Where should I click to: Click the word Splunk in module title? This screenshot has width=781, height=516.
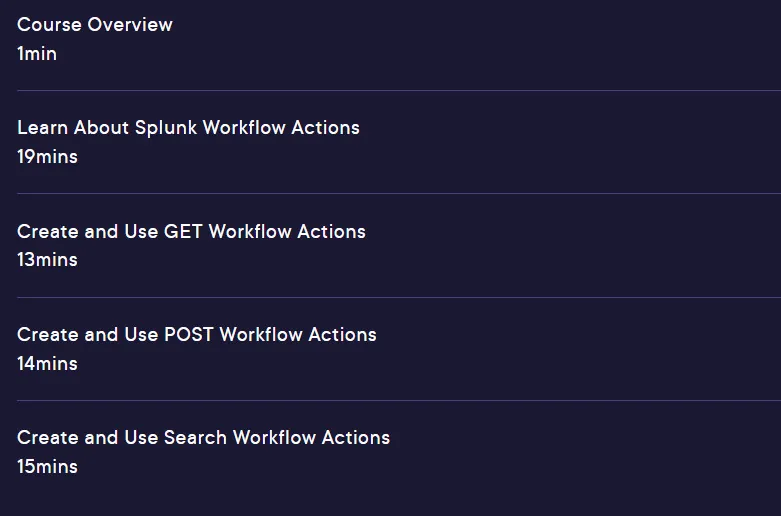pos(166,129)
